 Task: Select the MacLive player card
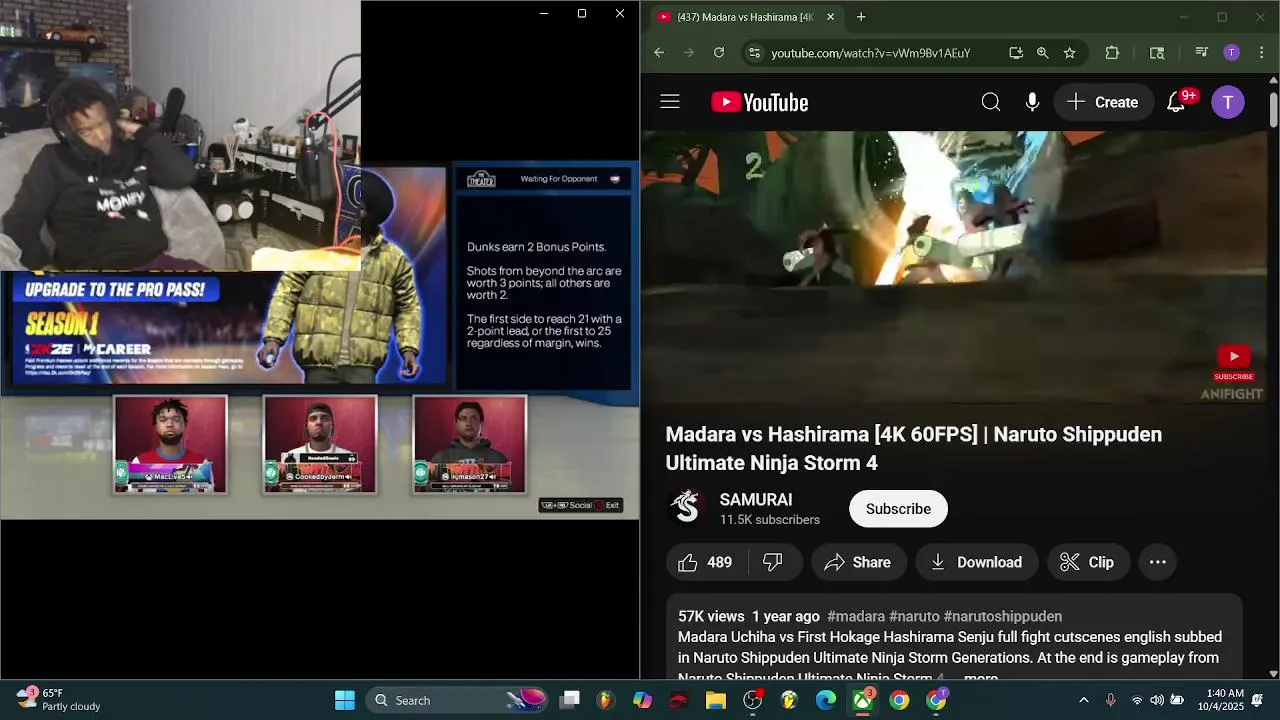(x=170, y=444)
